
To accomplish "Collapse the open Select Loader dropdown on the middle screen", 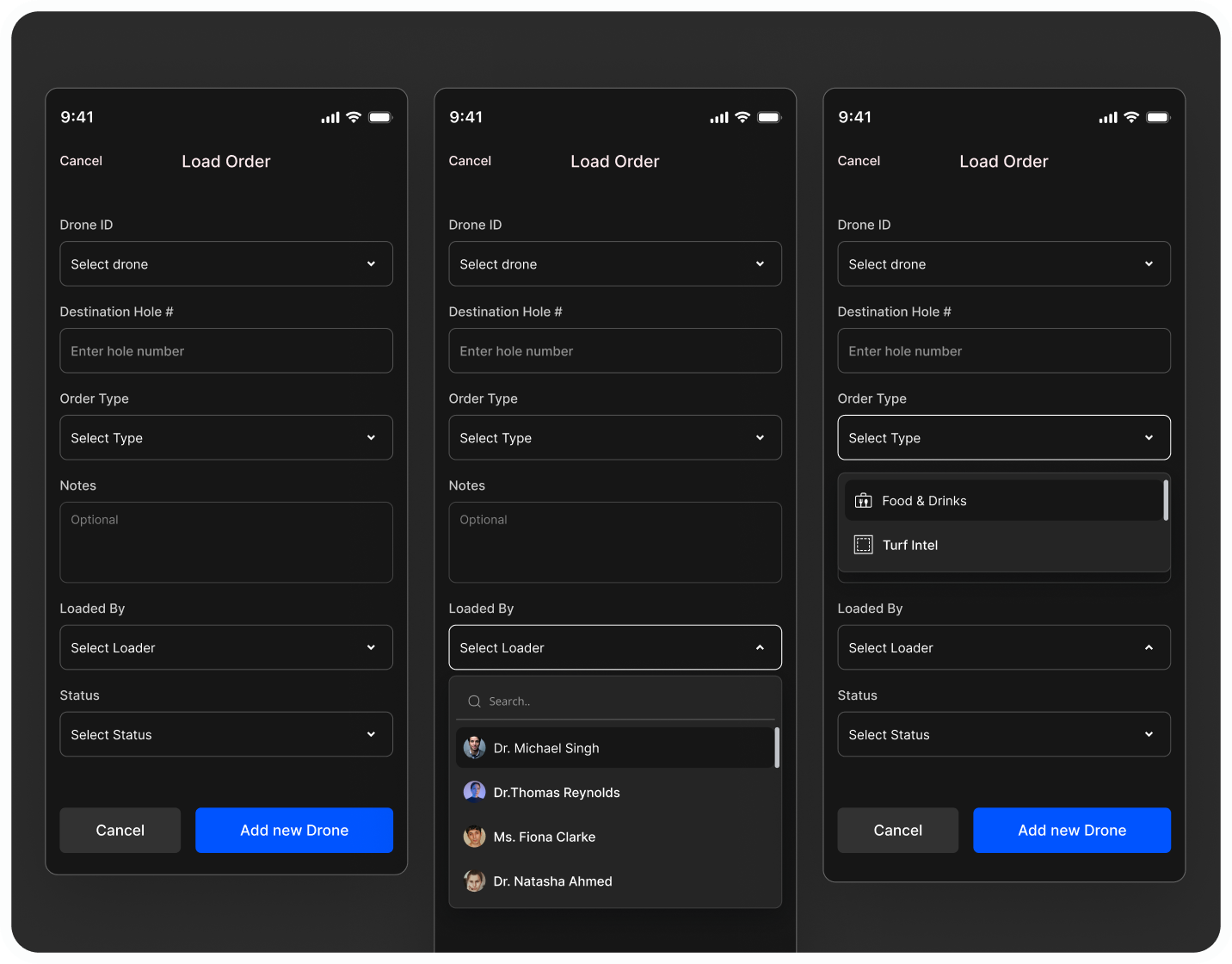I will coord(615,647).
